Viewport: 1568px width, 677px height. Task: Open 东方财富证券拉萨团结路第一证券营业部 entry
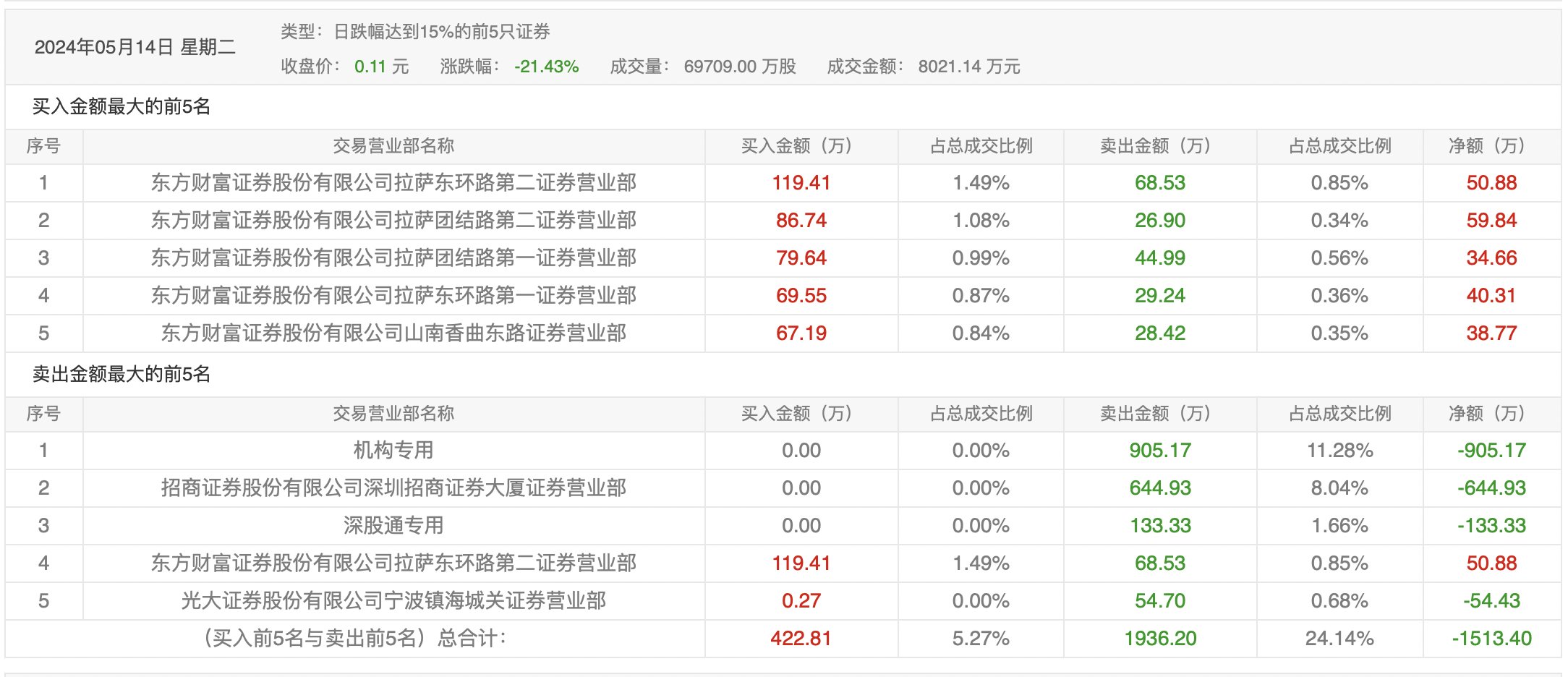point(393,258)
